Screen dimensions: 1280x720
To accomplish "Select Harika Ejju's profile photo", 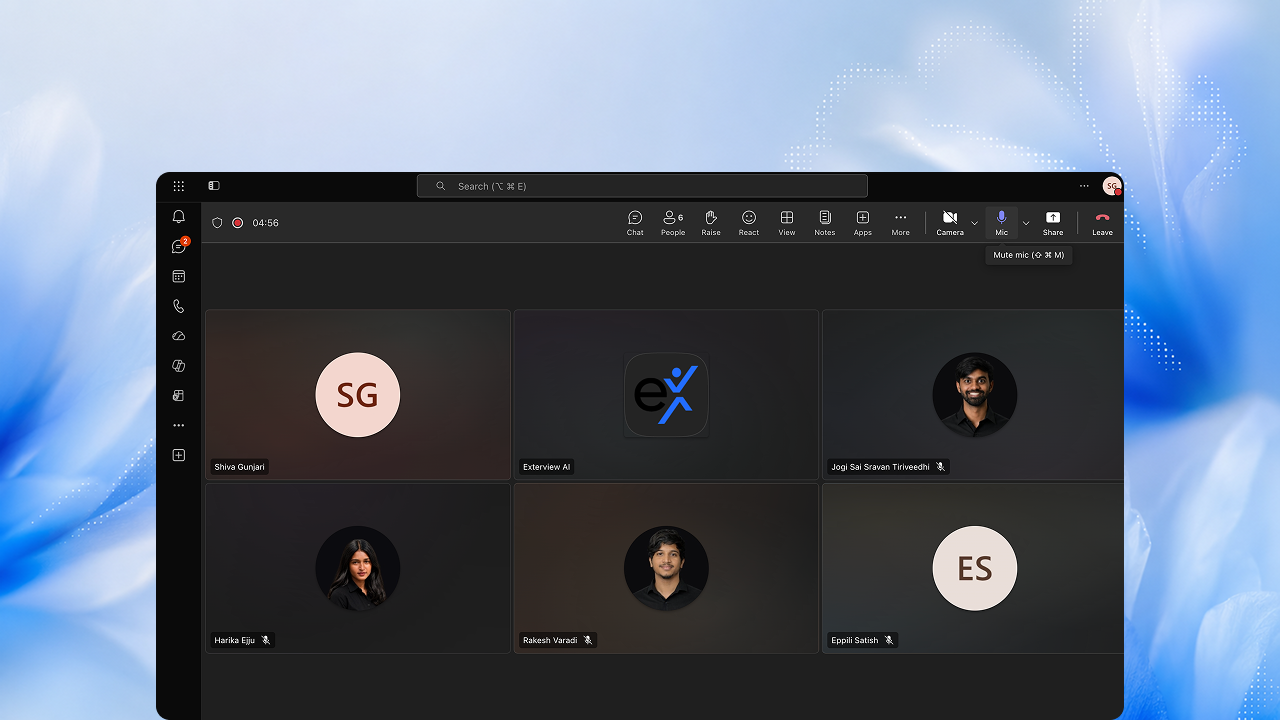I will (358, 568).
